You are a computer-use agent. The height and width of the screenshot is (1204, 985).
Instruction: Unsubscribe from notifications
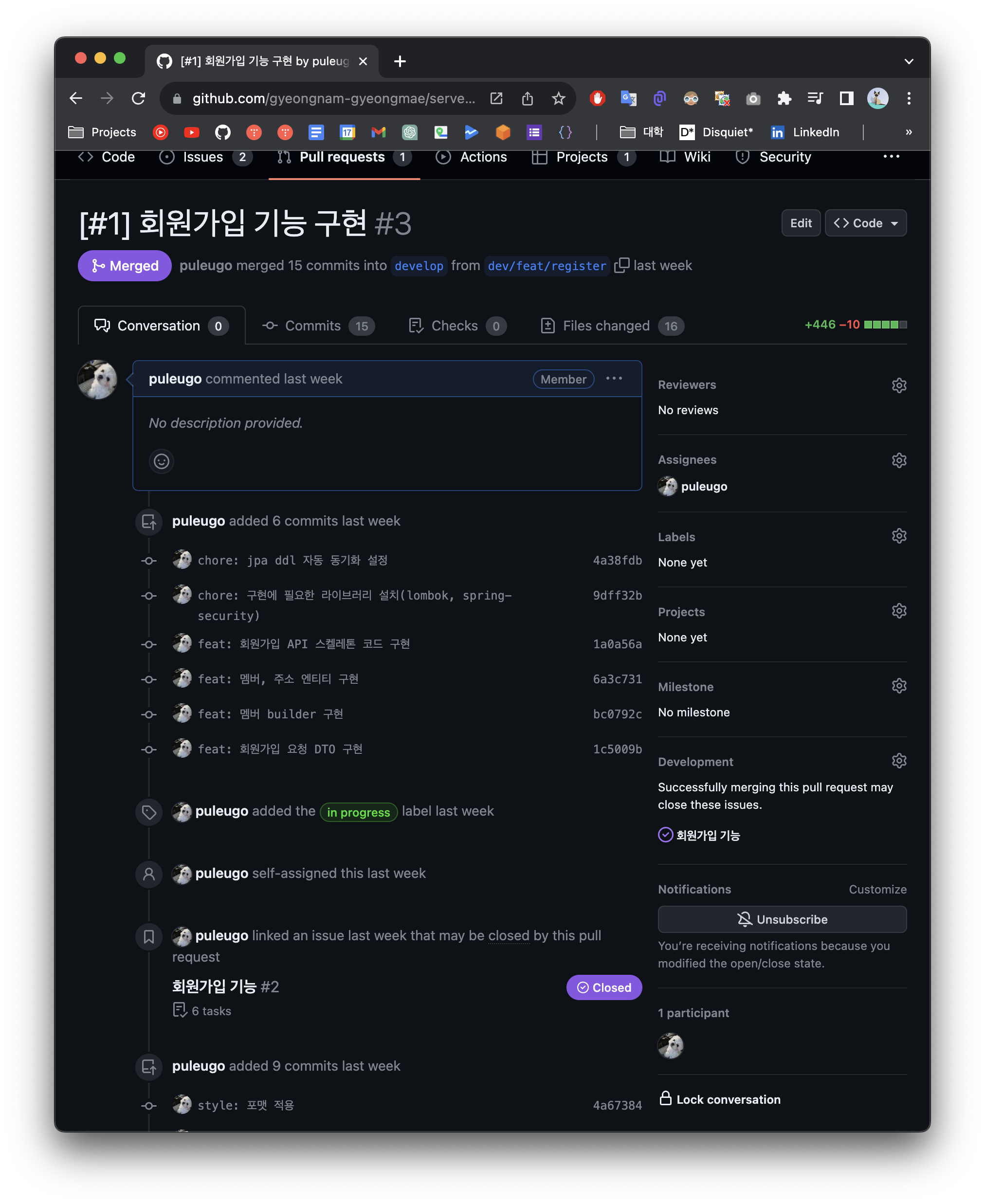[x=781, y=919]
